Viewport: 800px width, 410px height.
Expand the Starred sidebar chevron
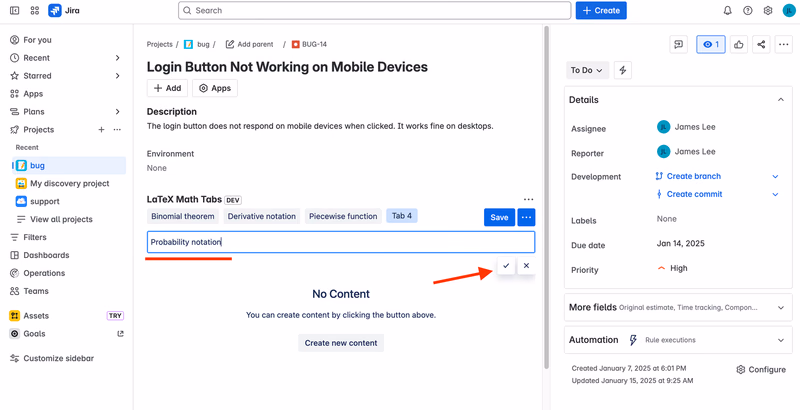[x=117, y=75]
